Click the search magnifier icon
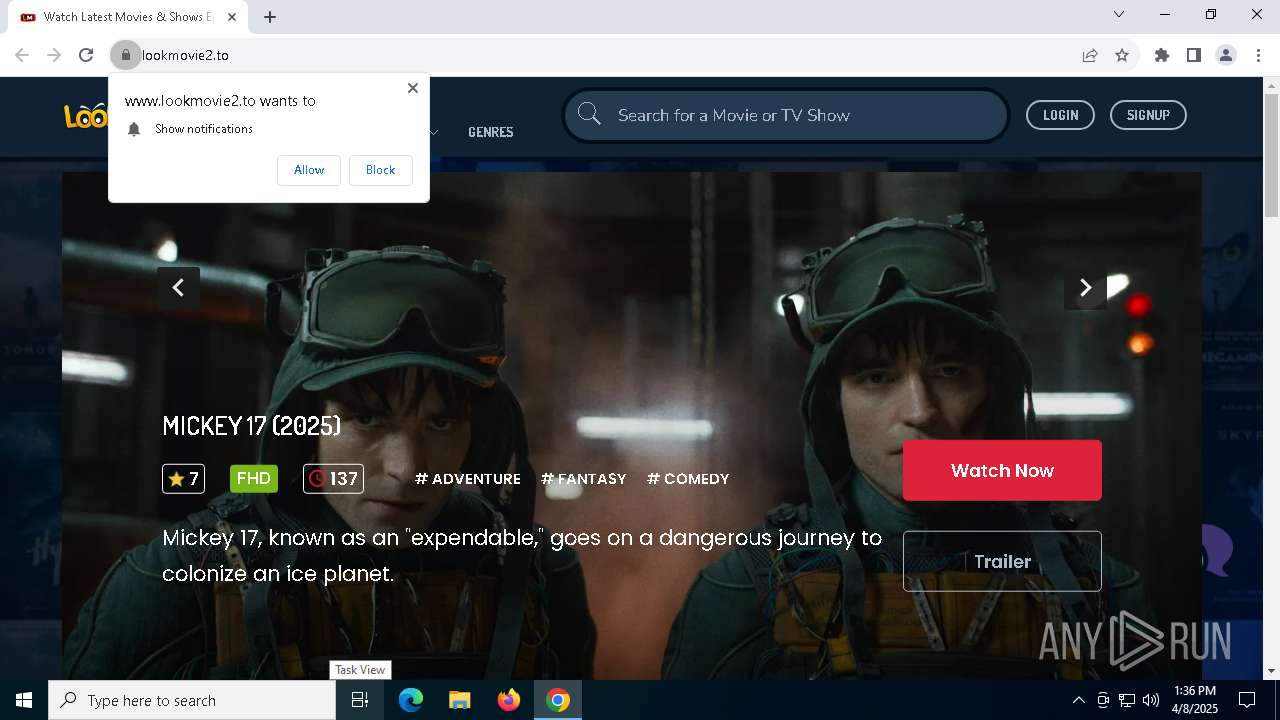Image resolution: width=1280 pixels, height=720 pixels. (589, 114)
